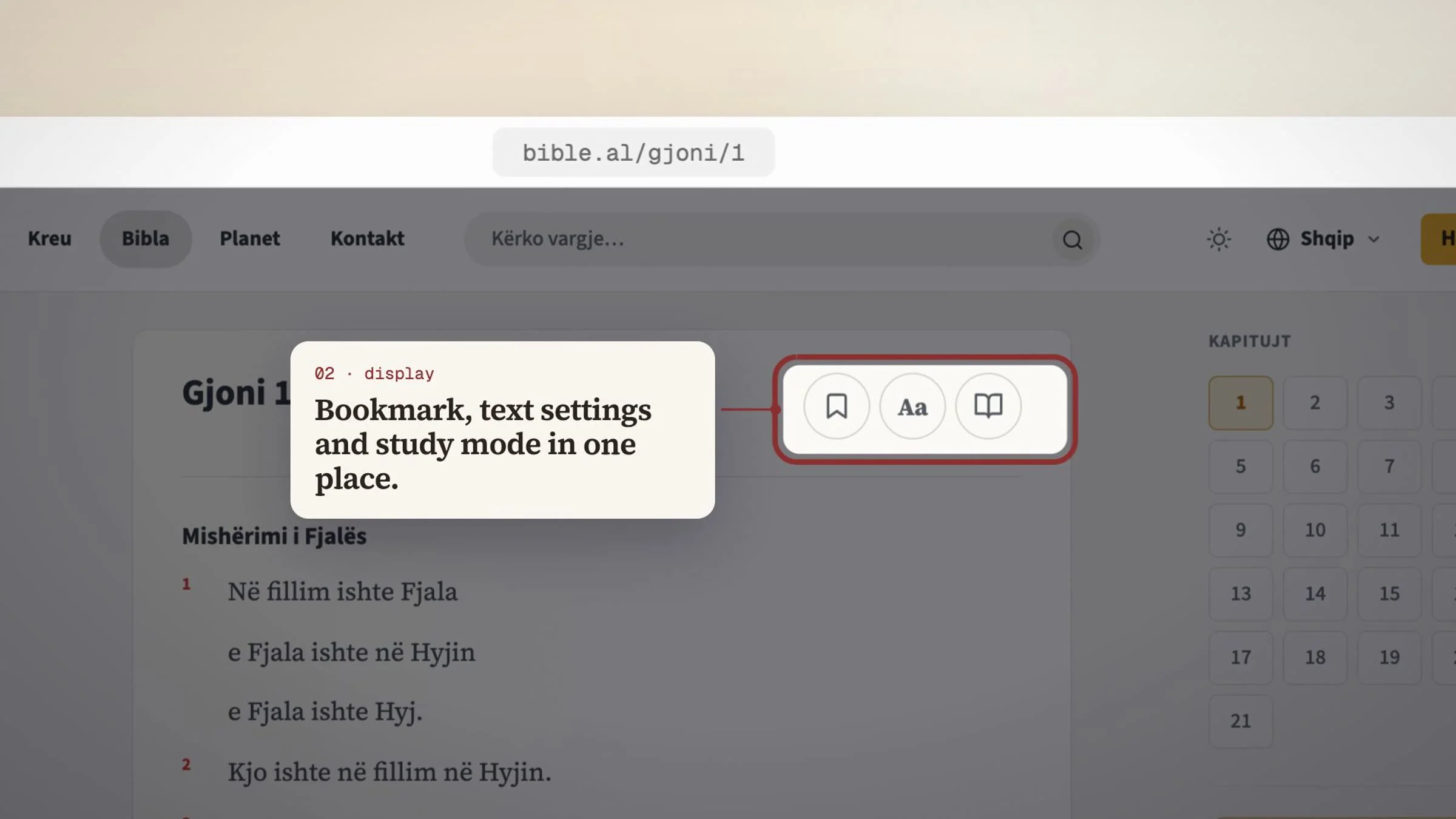This screenshot has width=1456, height=819.
Task: Click the search magnifier icon
Action: [x=1072, y=240]
